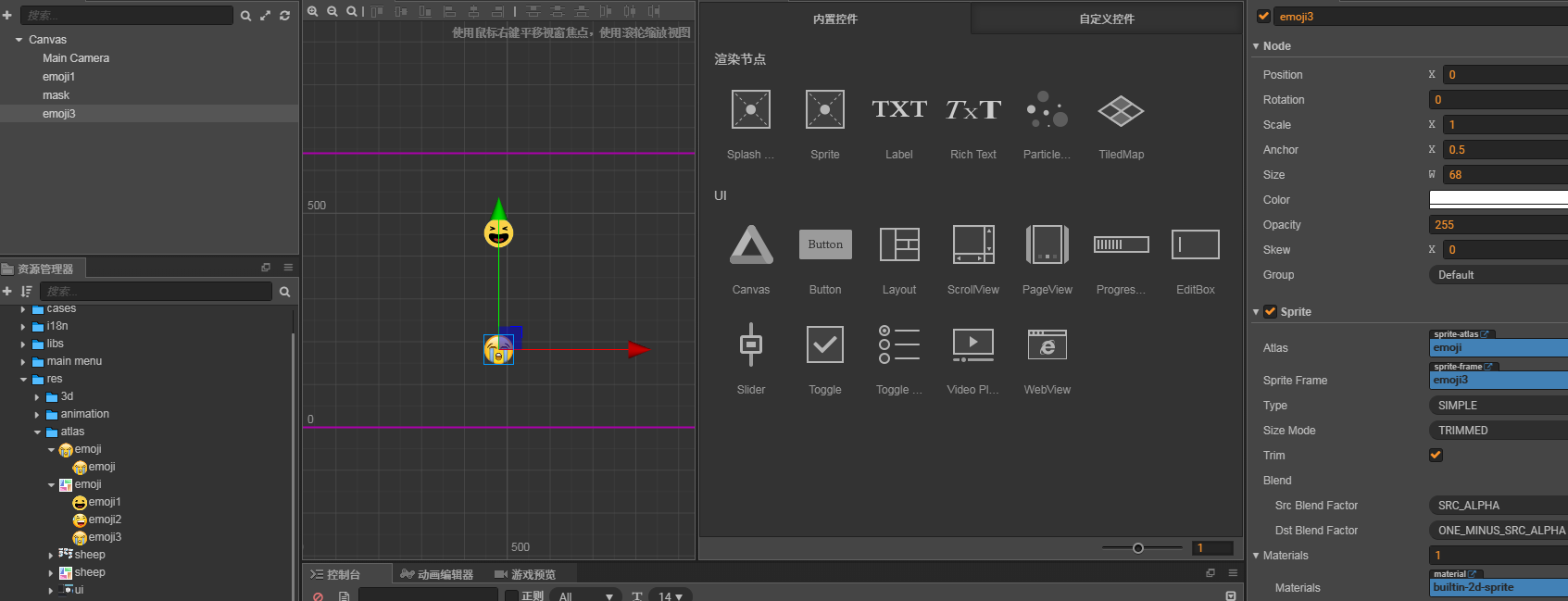The width and height of the screenshot is (1568, 601).
Task: Select the mask node in hierarchy
Action: click(56, 95)
